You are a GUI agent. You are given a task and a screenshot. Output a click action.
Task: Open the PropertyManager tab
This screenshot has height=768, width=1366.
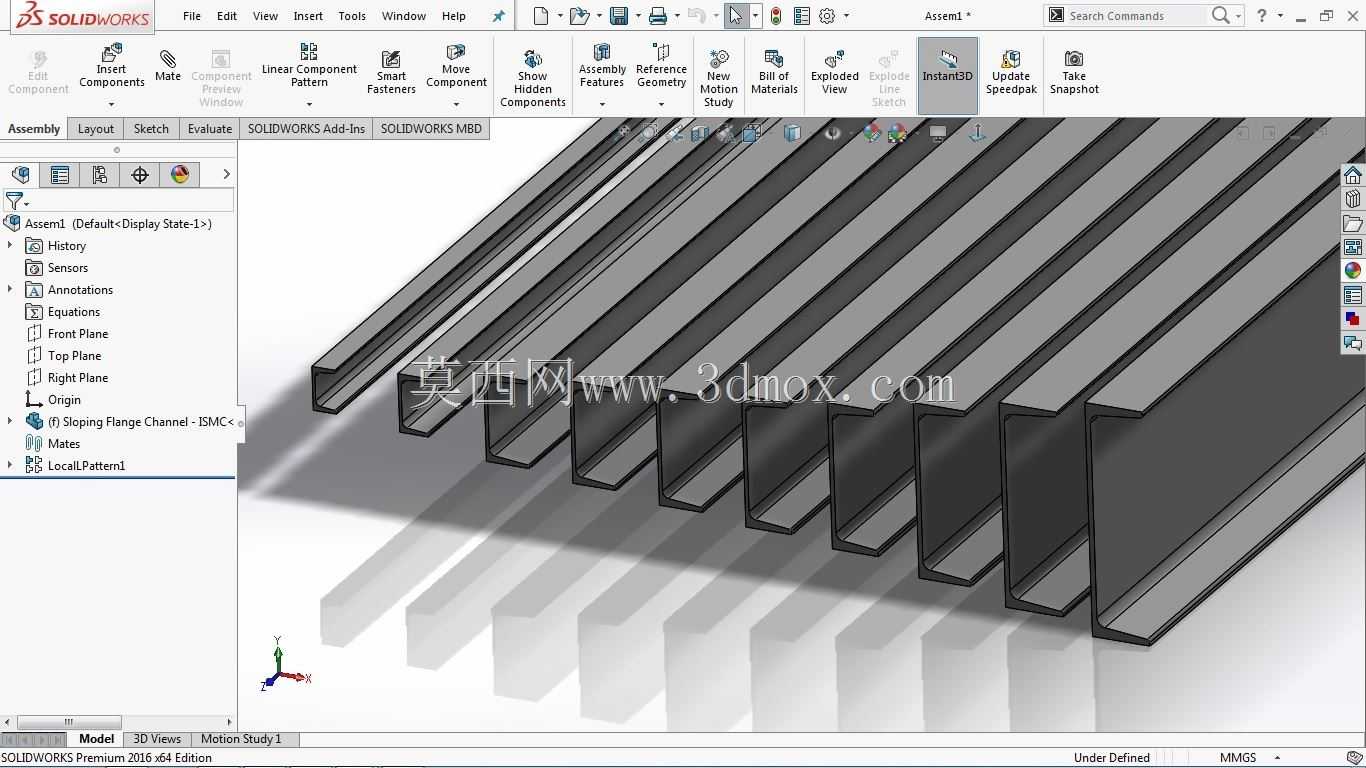pos(60,175)
